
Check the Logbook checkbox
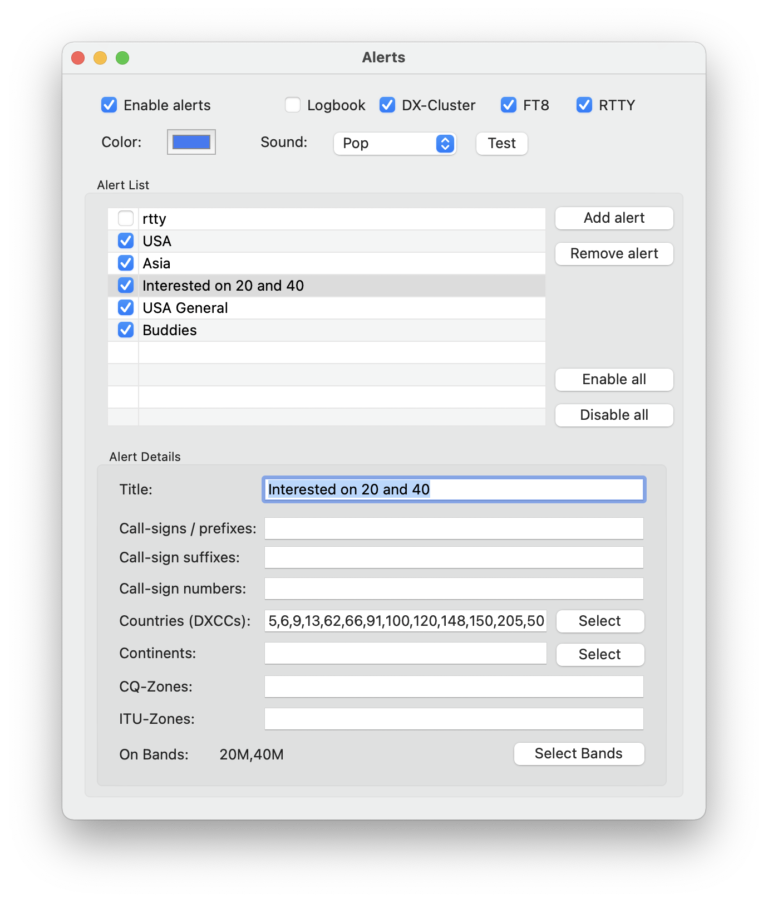[292, 105]
